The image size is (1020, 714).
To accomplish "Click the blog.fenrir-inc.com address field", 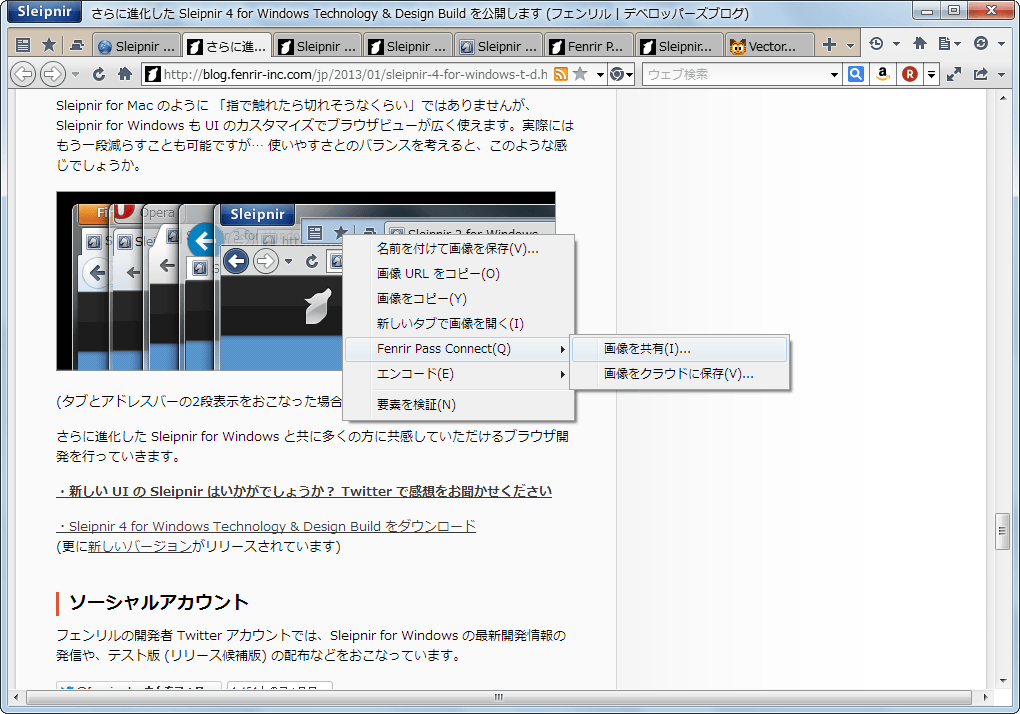I will [x=355, y=75].
